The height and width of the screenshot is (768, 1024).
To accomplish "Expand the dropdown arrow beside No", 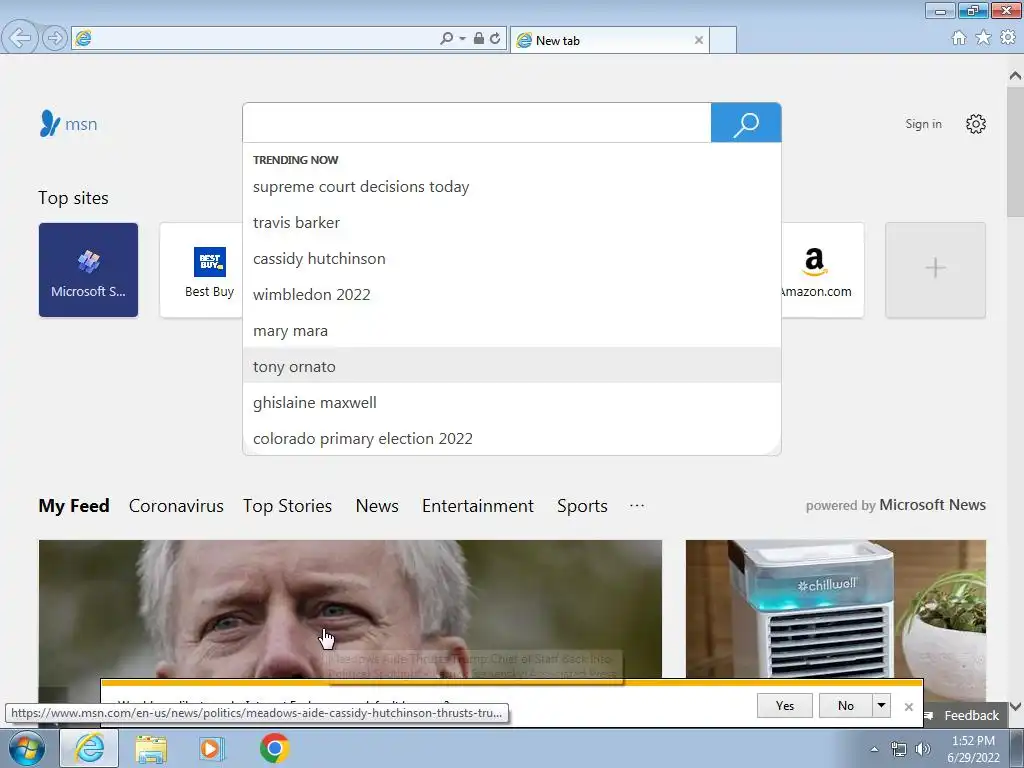I will click(882, 706).
